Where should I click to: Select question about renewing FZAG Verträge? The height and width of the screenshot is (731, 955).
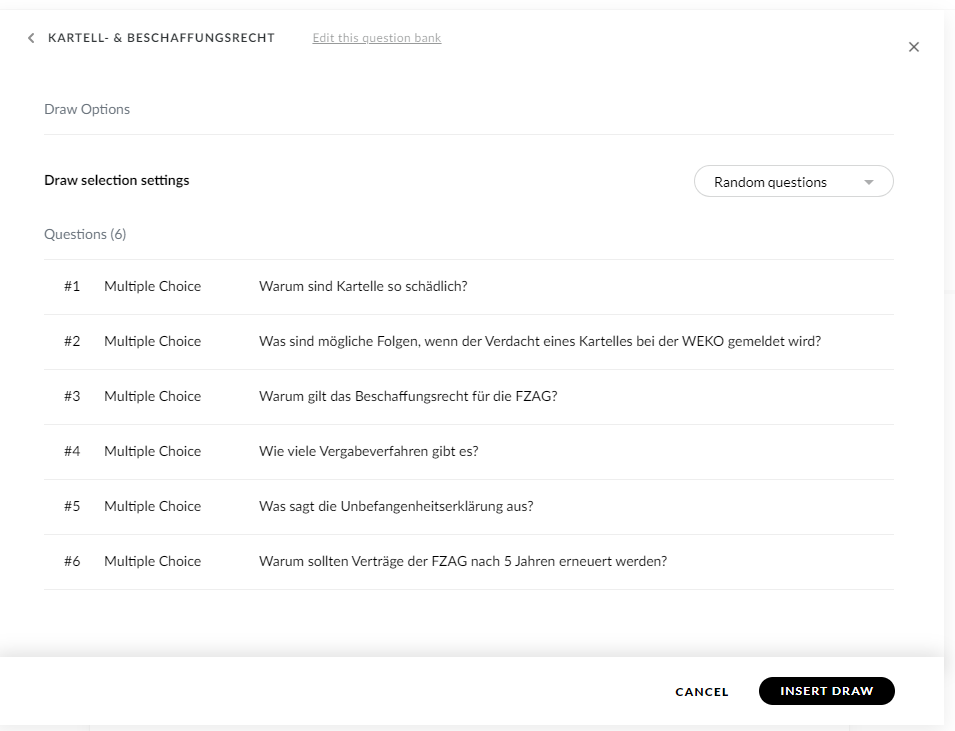point(462,561)
